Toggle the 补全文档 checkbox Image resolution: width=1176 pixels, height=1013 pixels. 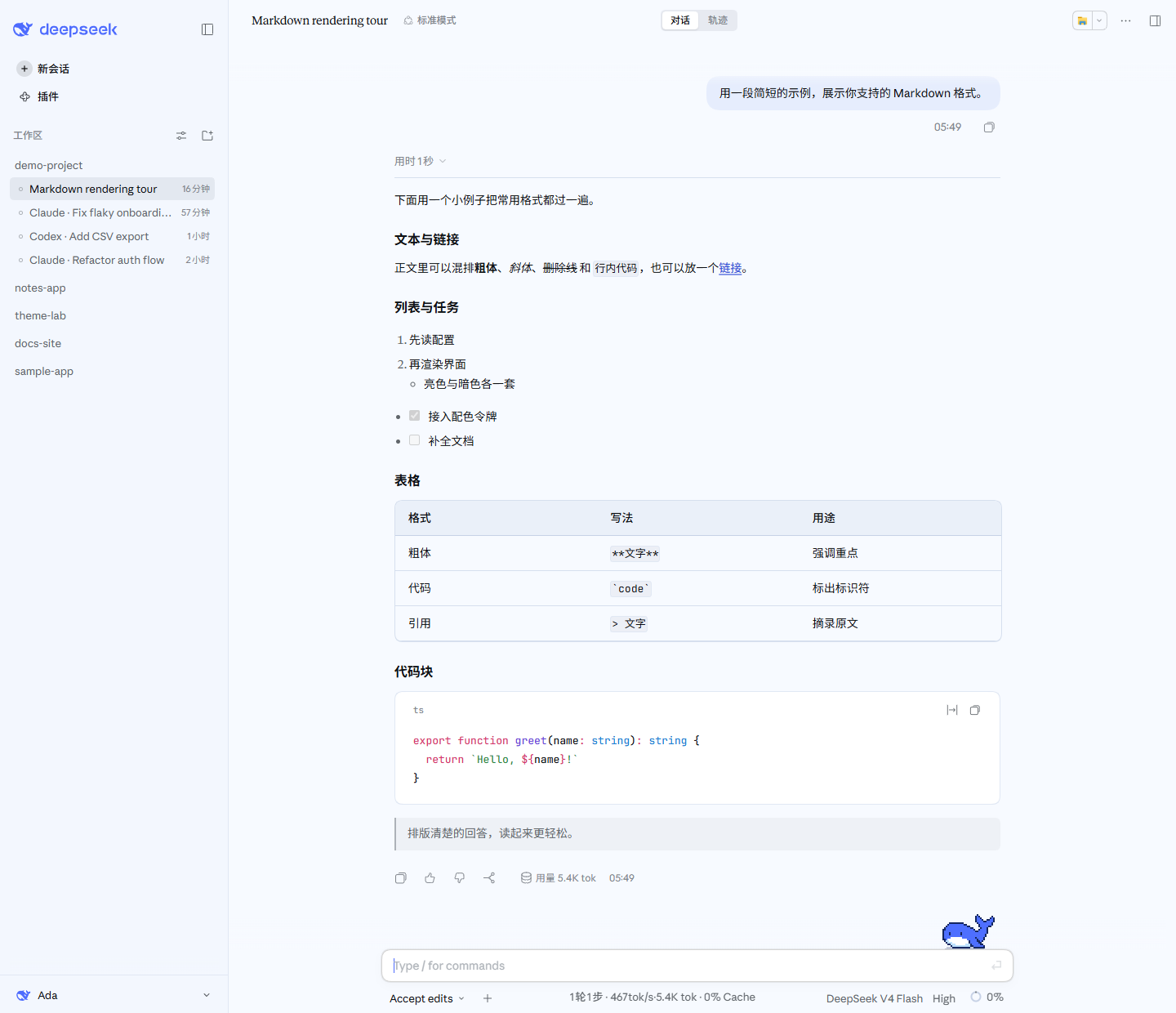coord(414,440)
